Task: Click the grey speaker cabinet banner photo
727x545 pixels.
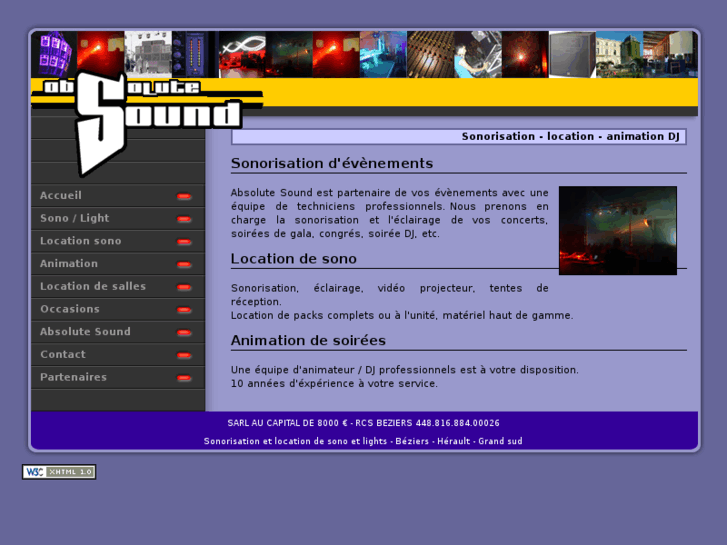Action: coord(572,54)
